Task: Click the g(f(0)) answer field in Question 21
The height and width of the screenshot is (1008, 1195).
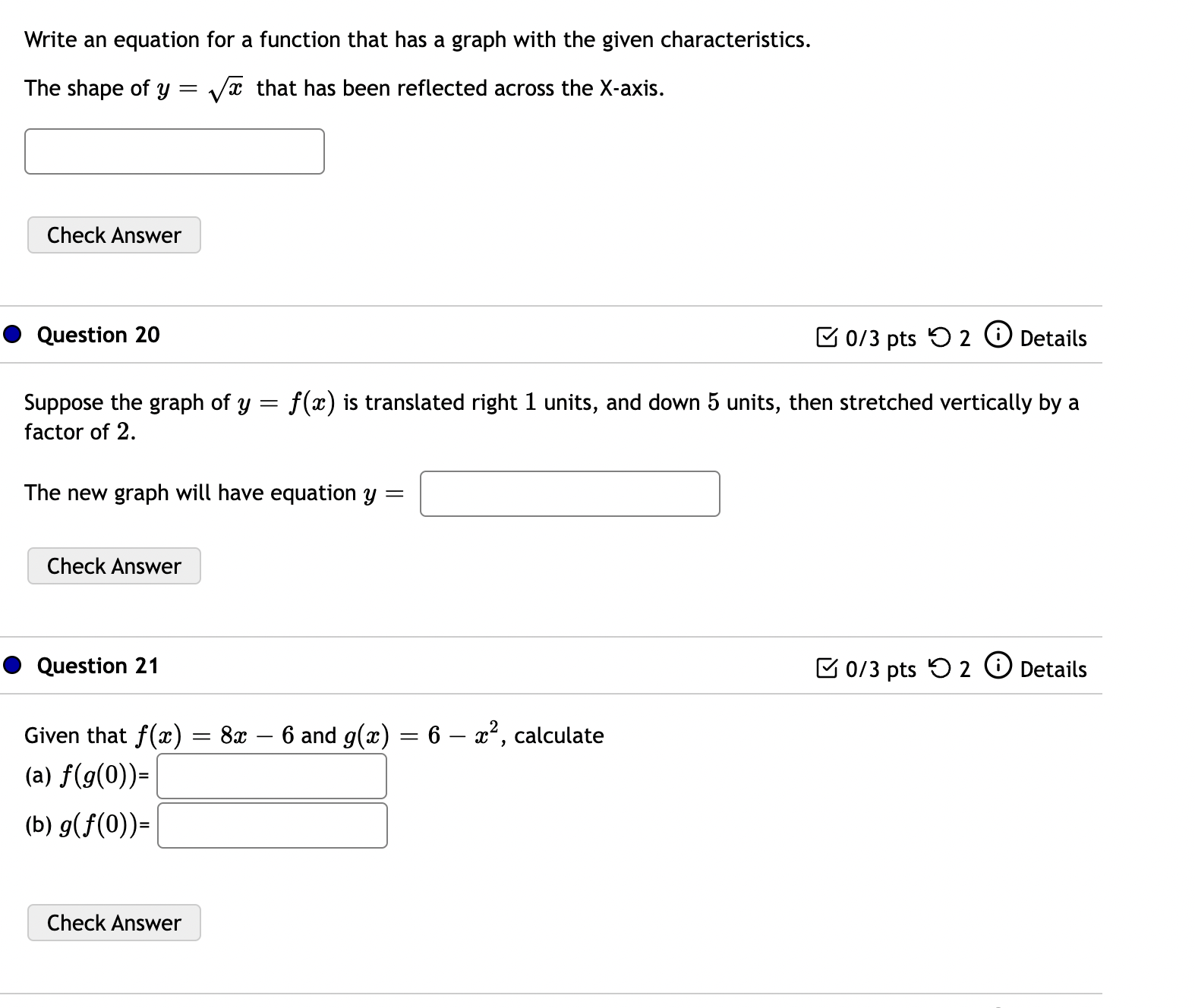Action: pyautogui.click(x=272, y=825)
